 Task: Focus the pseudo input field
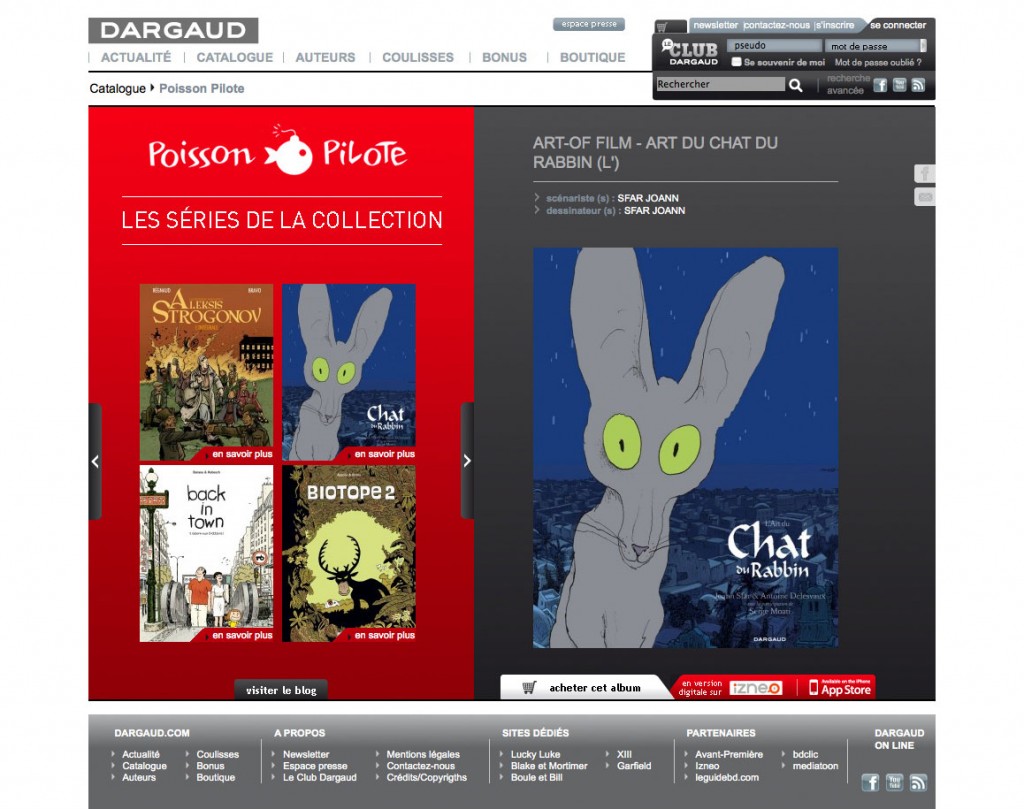775,46
